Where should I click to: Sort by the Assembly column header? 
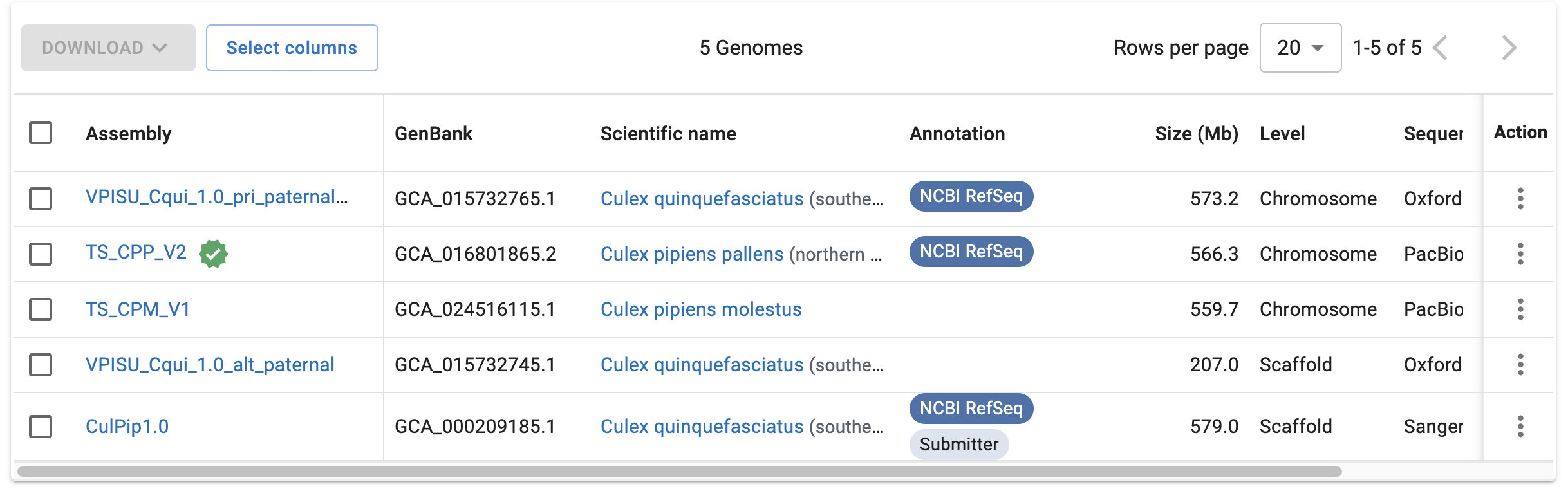129,133
